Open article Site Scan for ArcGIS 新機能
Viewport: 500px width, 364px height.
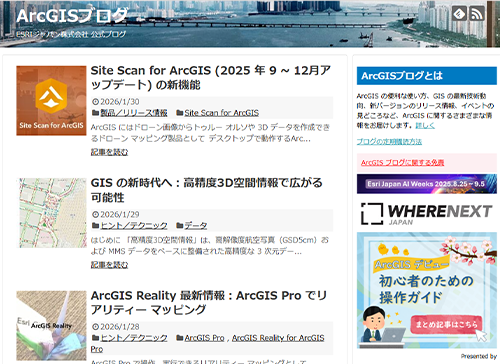[x=211, y=77]
